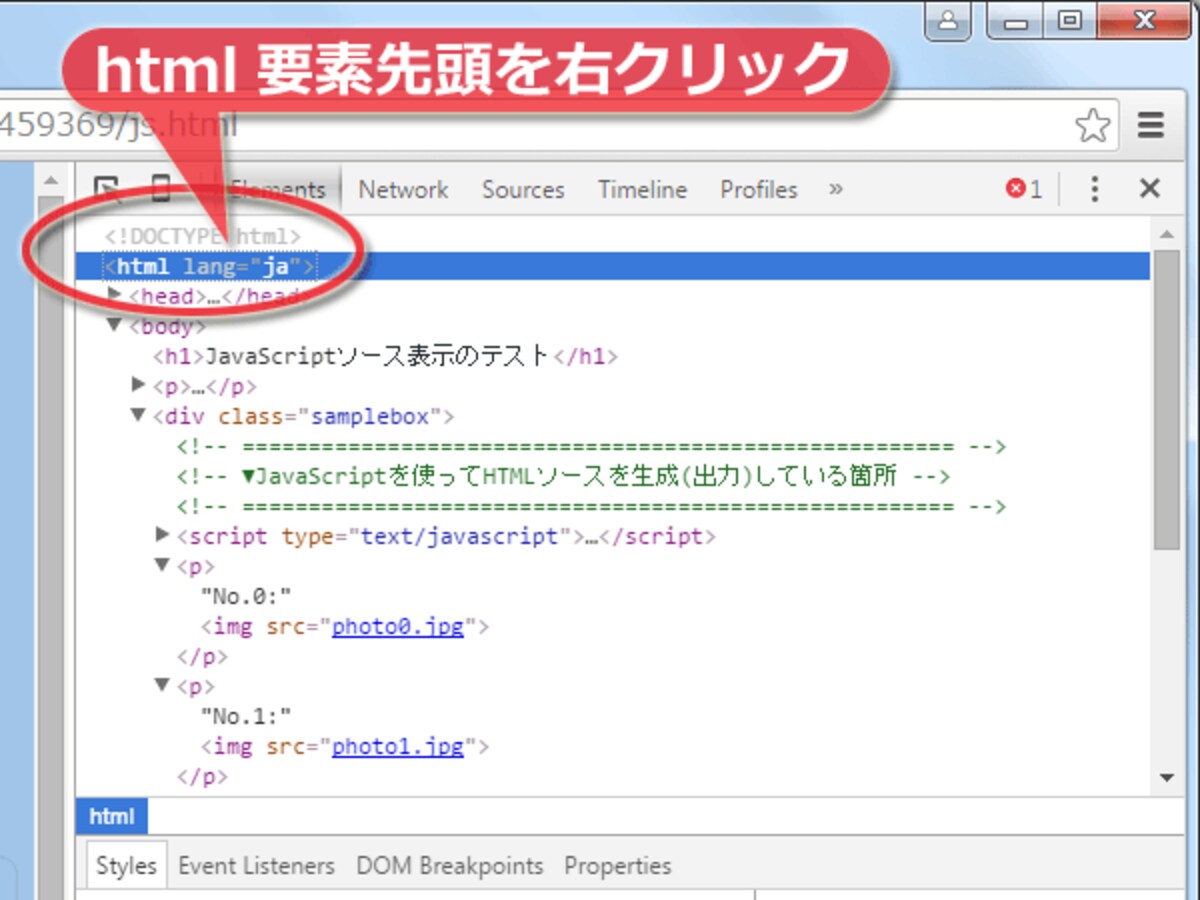This screenshot has width=1200, height=900.
Task: Click the page scrollbar up arrow left of DevTools
Action: 51,181
